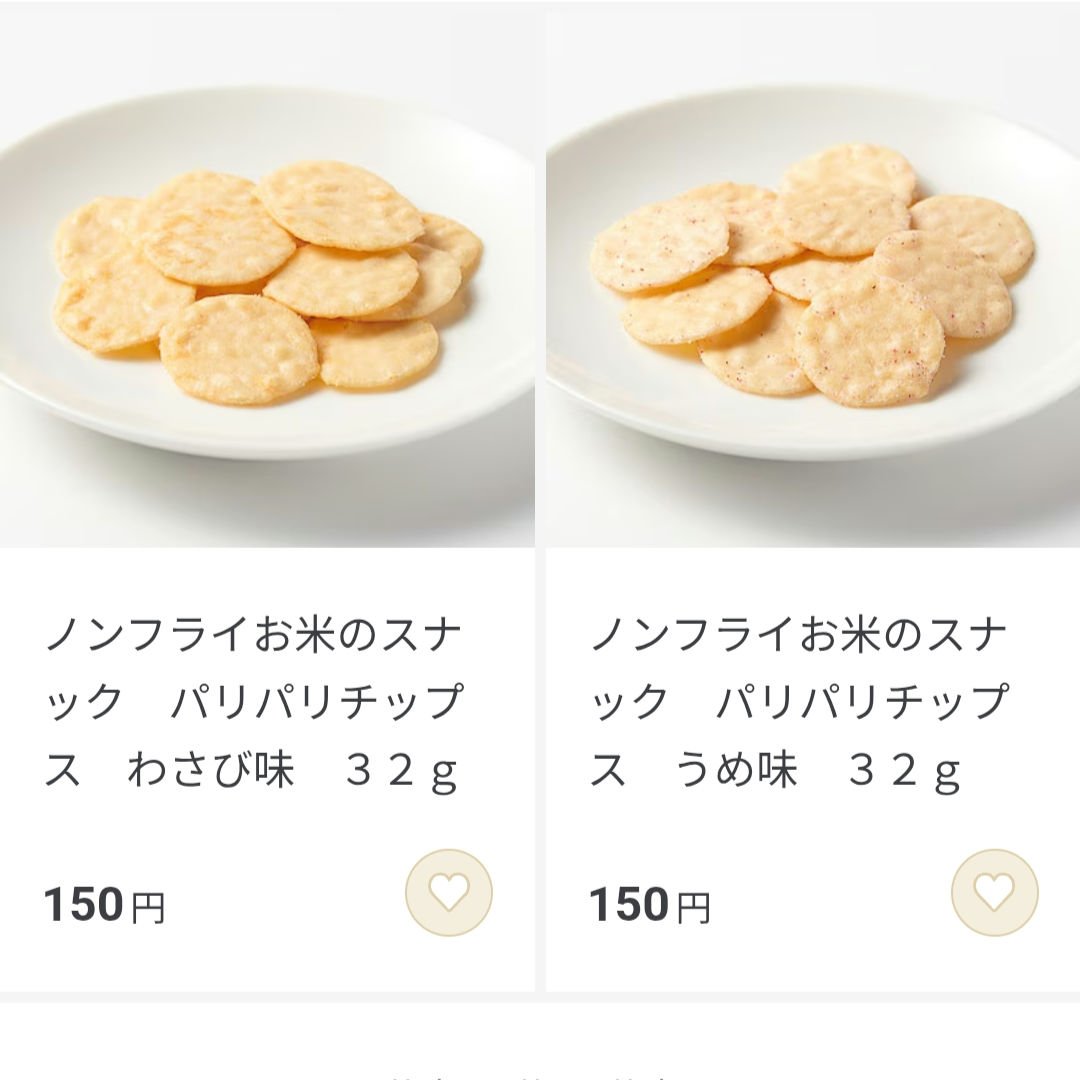
Task: Open the わさび味 ３２ｇ product page
Action: pos(255,700)
